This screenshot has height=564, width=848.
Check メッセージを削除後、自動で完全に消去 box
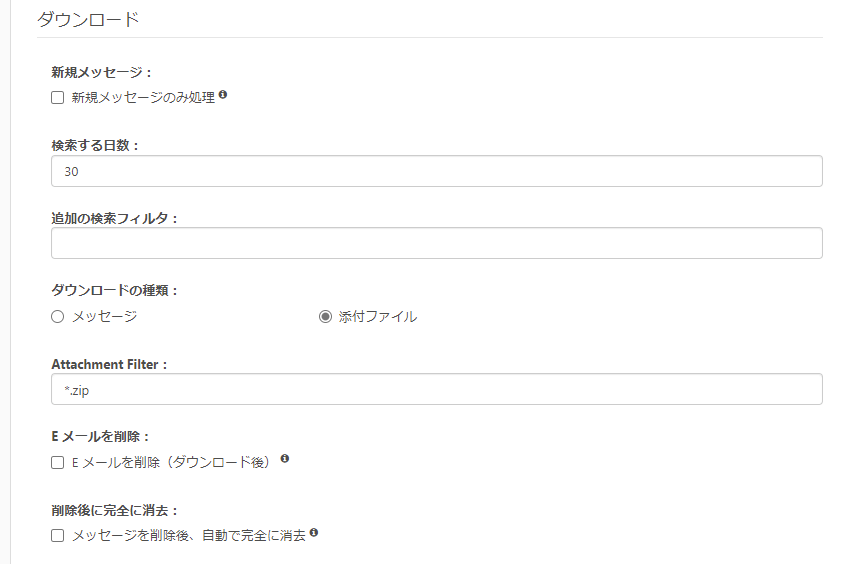pyautogui.click(x=58, y=536)
